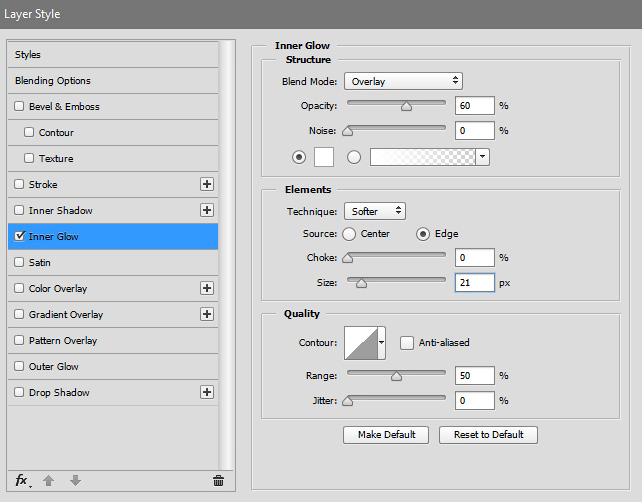The image size is (642, 502).
Task: Enable Gradient Overlay checkbox
Action: 19,314
